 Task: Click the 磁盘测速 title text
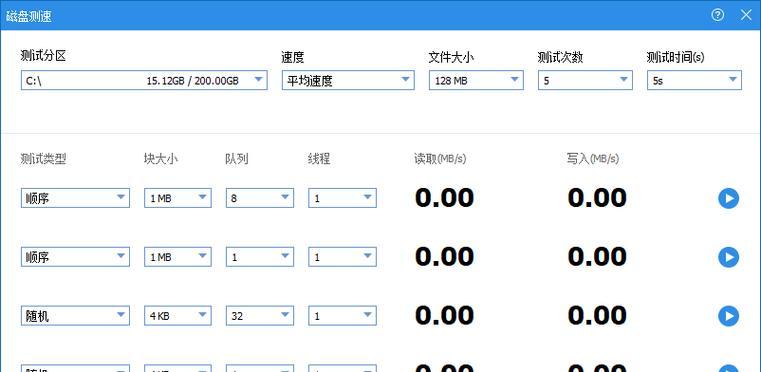coord(29,16)
